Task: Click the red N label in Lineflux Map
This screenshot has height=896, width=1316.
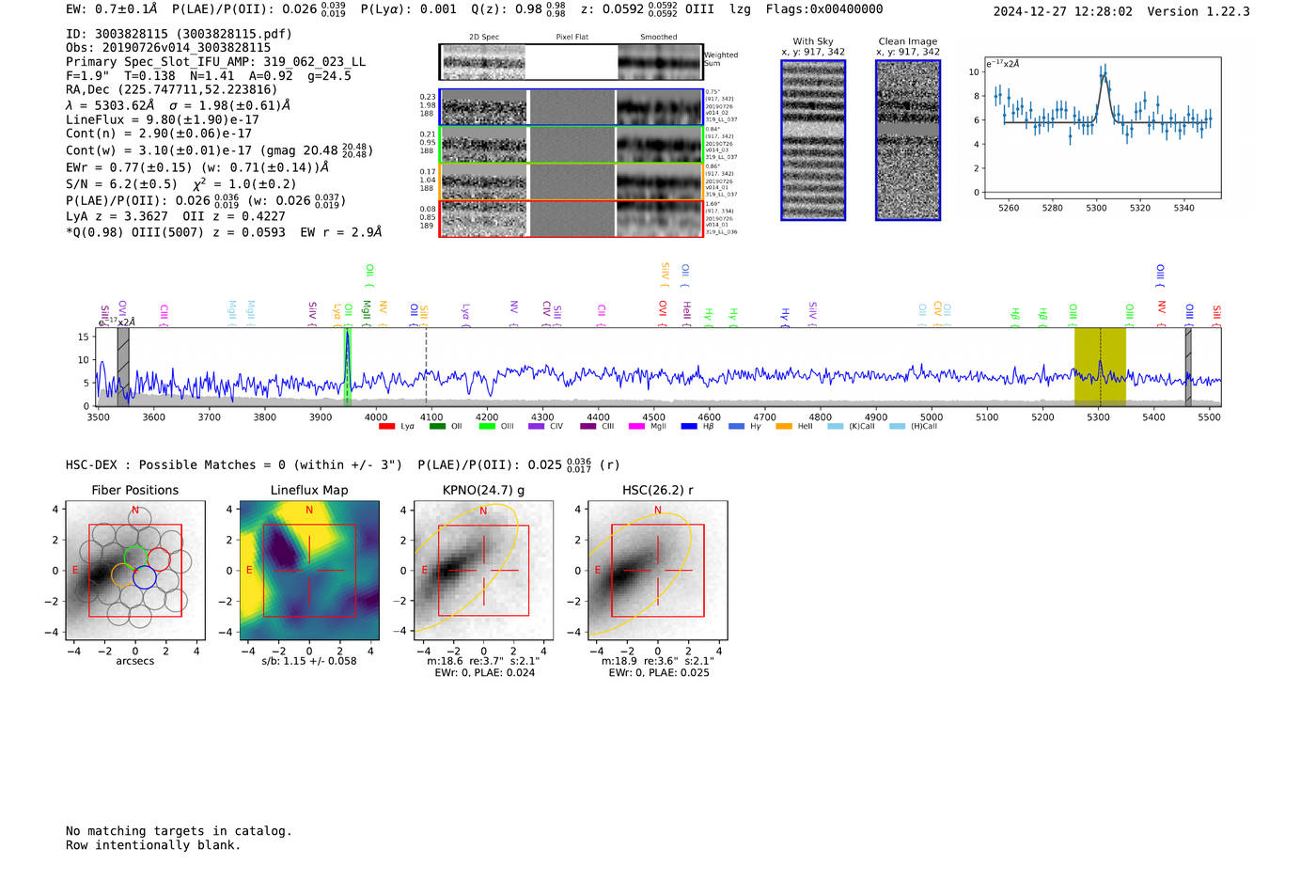Action: click(x=309, y=511)
